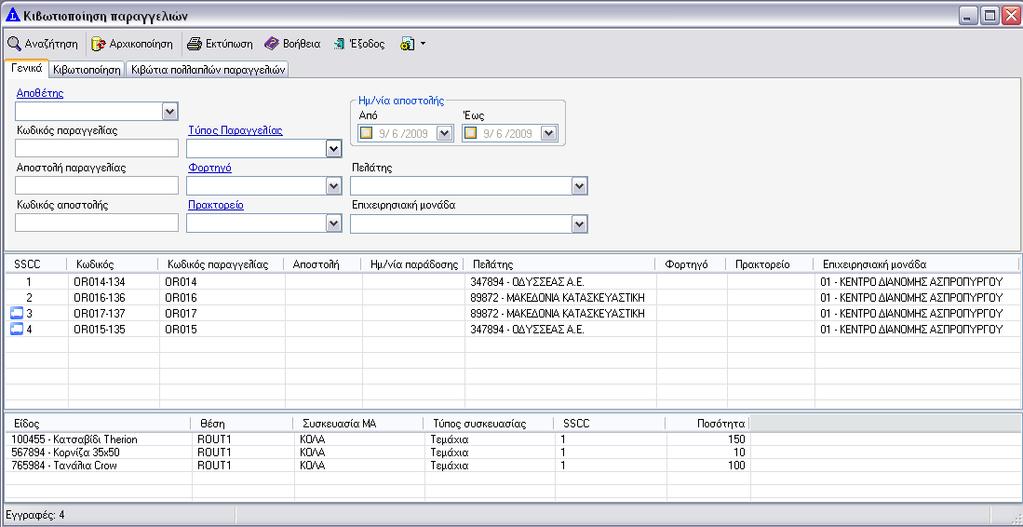Click the Ημ/νία παράδοσης column header
The height and width of the screenshot is (527, 1023).
(412, 264)
